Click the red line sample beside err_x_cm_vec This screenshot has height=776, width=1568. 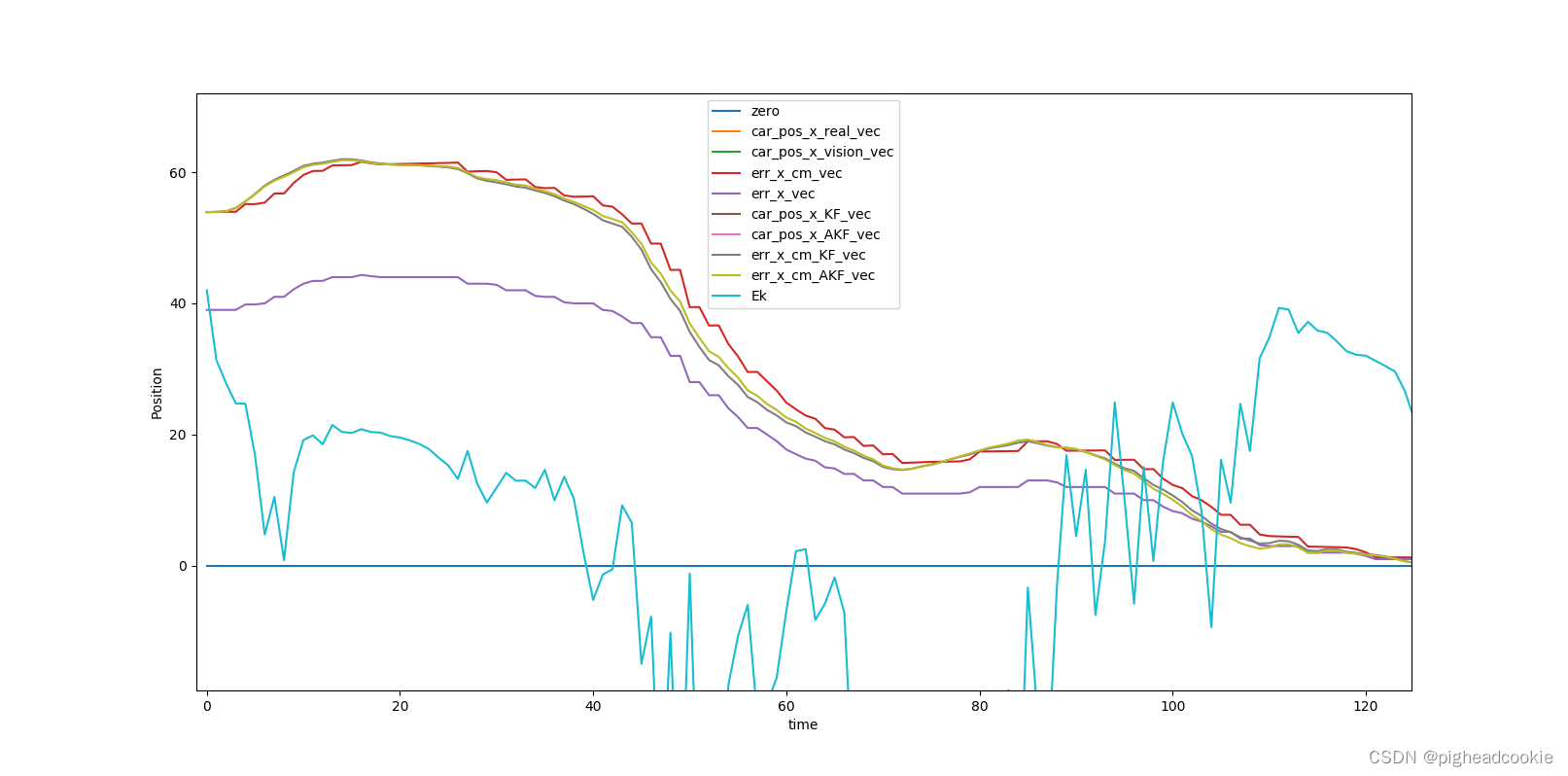[x=726, y=173]
